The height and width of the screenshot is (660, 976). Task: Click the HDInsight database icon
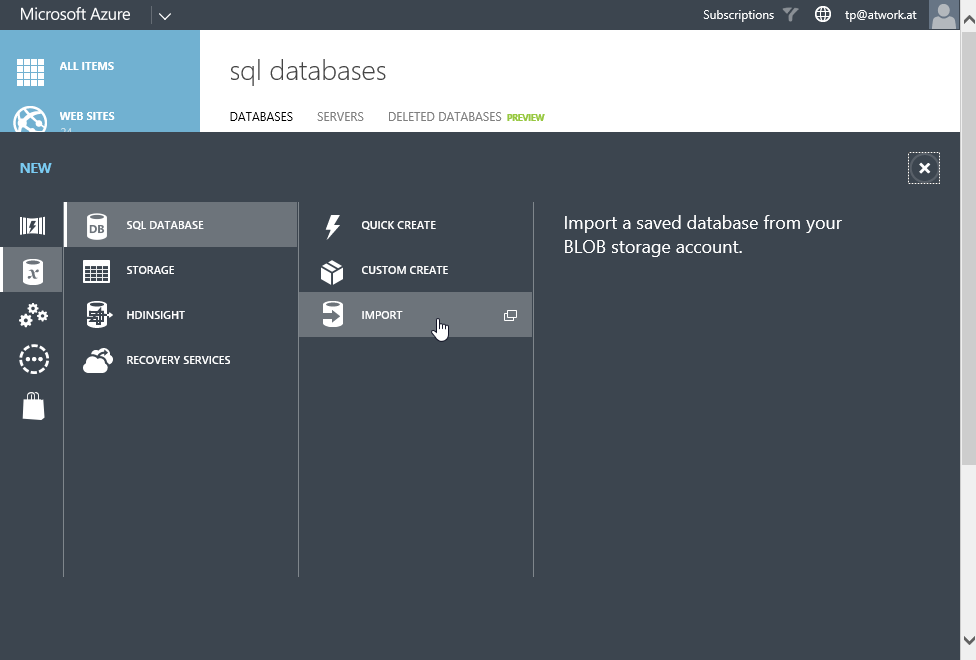(x=97, y=315)
